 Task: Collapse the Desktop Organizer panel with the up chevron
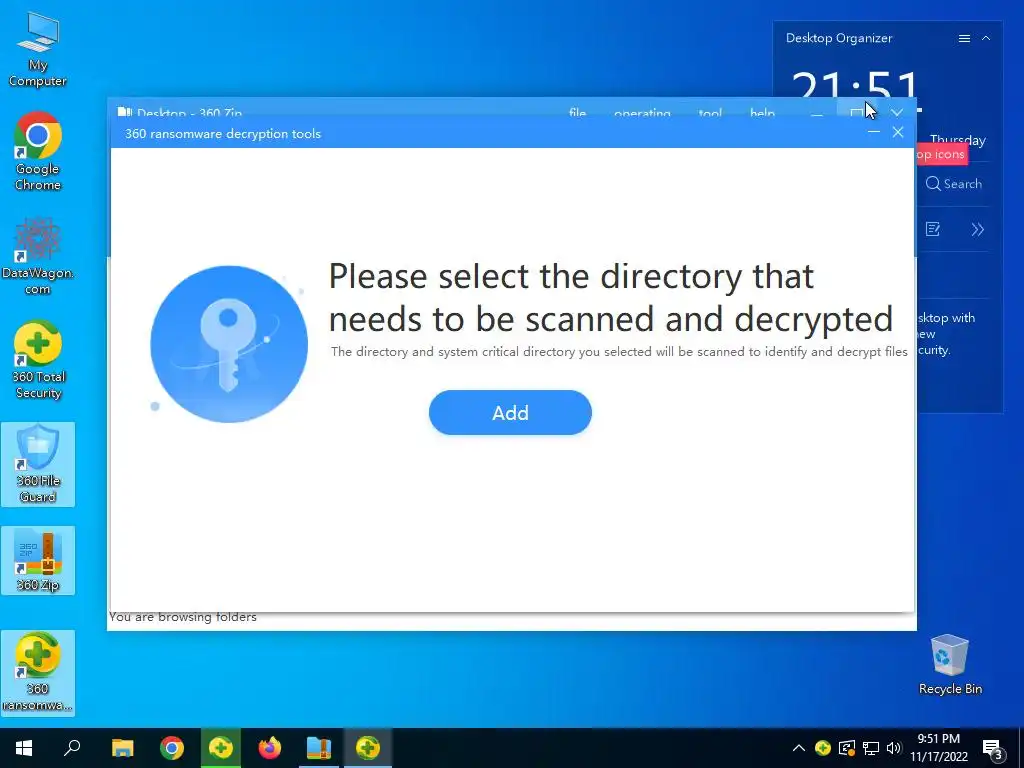(986, 39)
